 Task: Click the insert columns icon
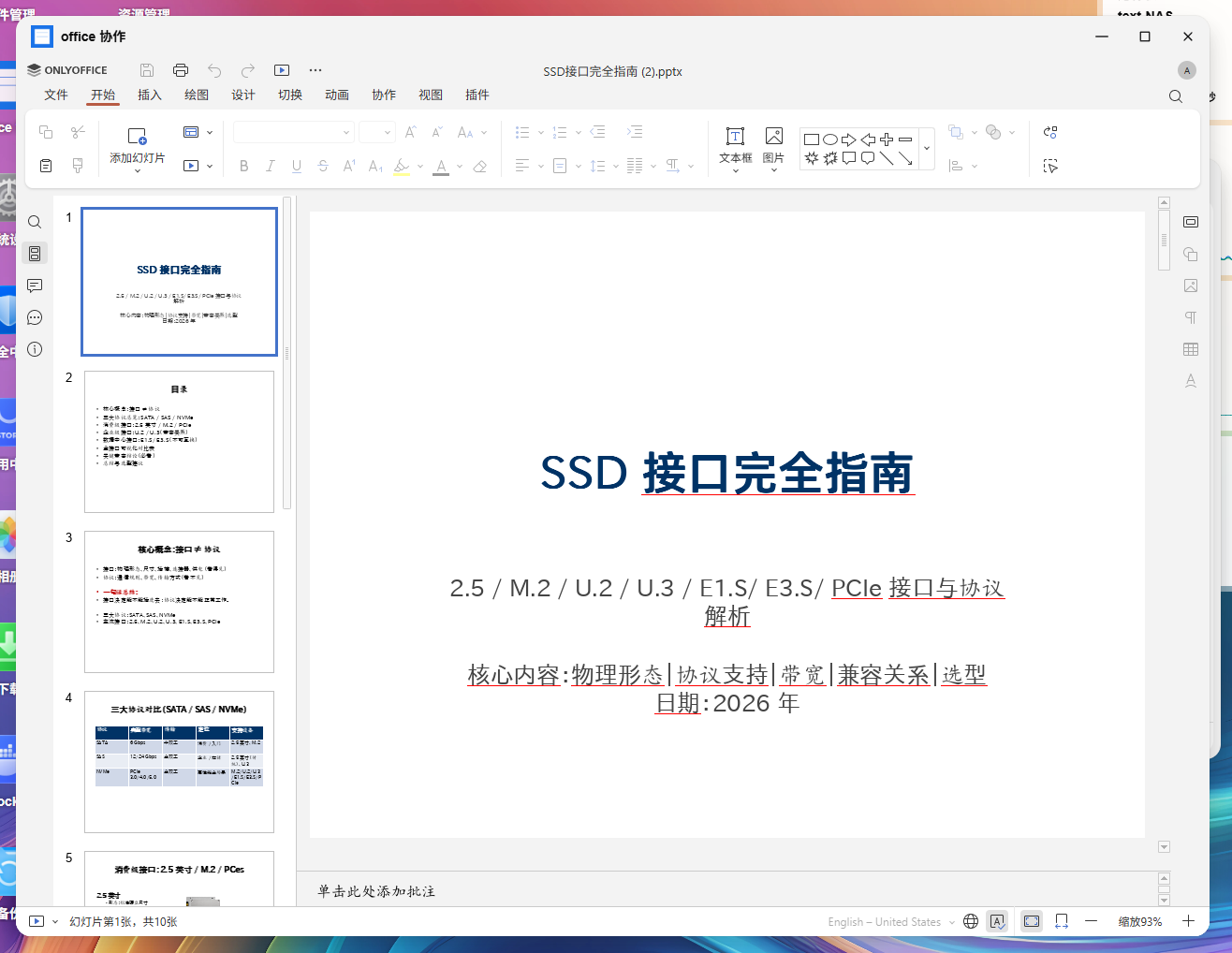[635, 166]
